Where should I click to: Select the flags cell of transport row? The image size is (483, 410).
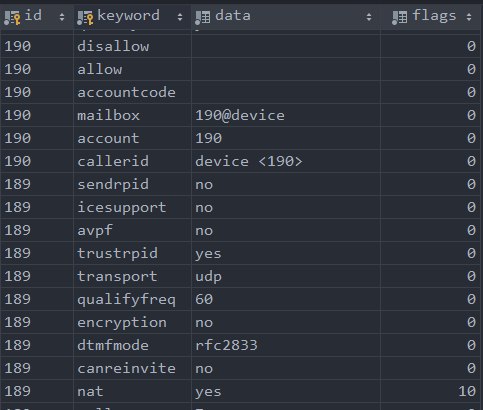(430, 276)
